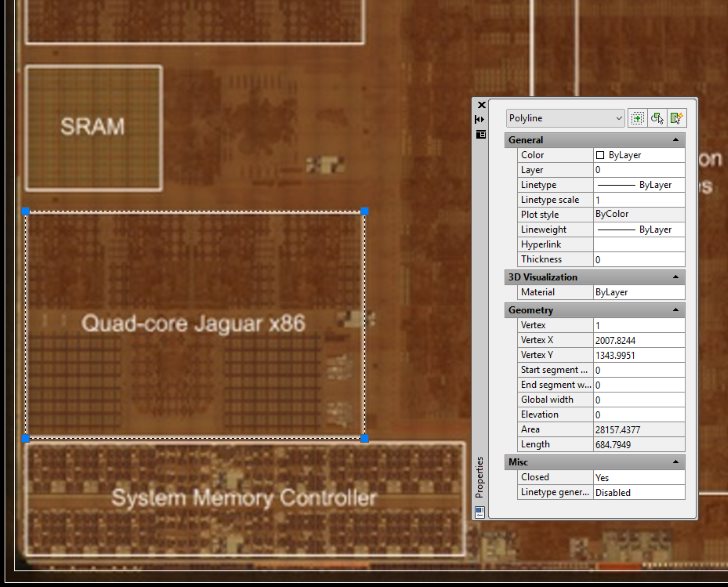Viewport: 728px width, 587px height.
Task: Select the Area value 28157.4377
Action: pyautogui.click(x=639, y=430)
